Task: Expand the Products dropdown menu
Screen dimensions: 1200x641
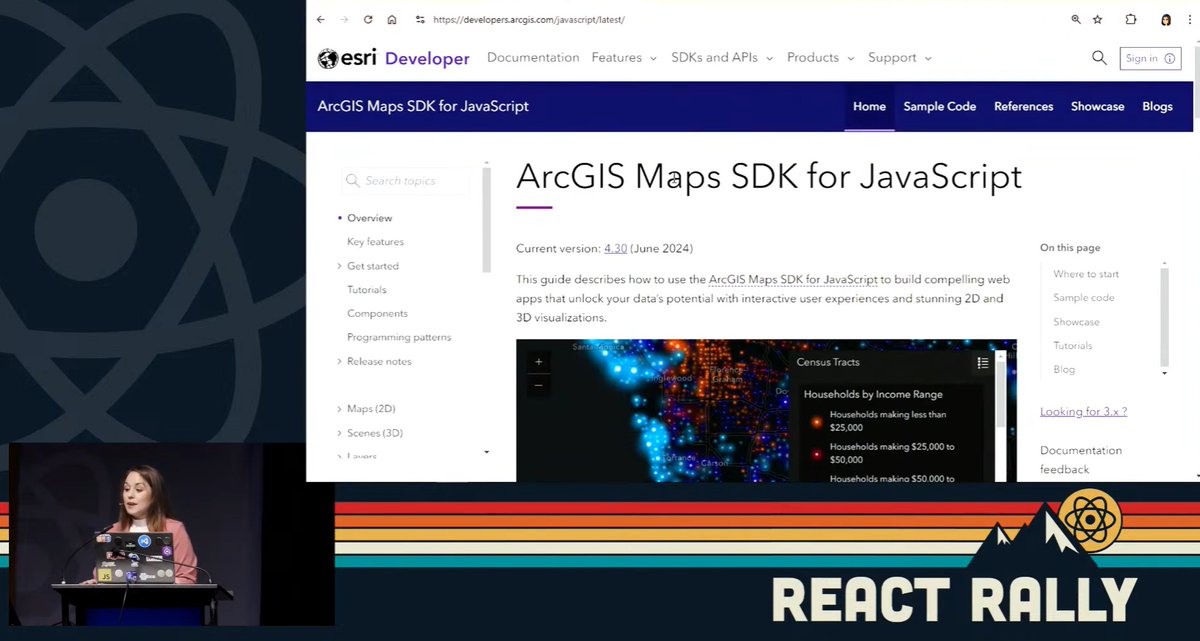Action: [820, 58]
